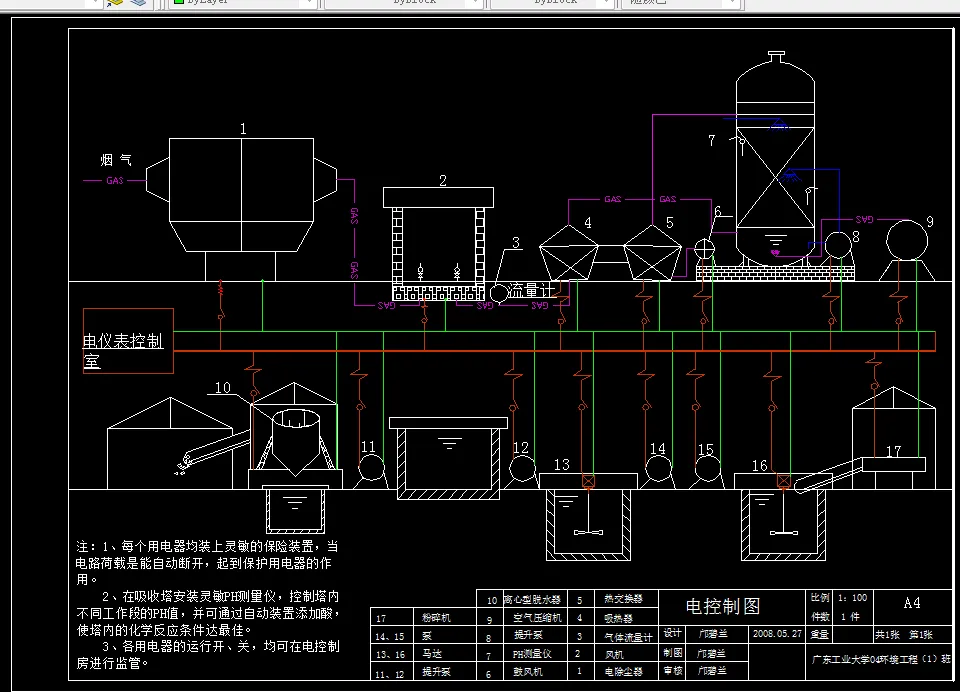
Task: Select the 空气压缩机 cell in parts list
Action: pyautogui.click(x=537, y=618)
